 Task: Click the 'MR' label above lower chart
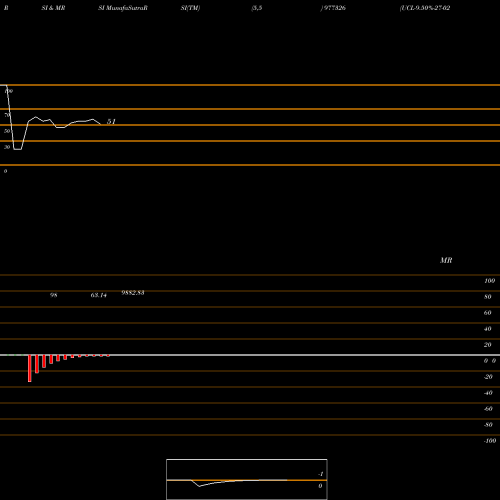point(446,260)
